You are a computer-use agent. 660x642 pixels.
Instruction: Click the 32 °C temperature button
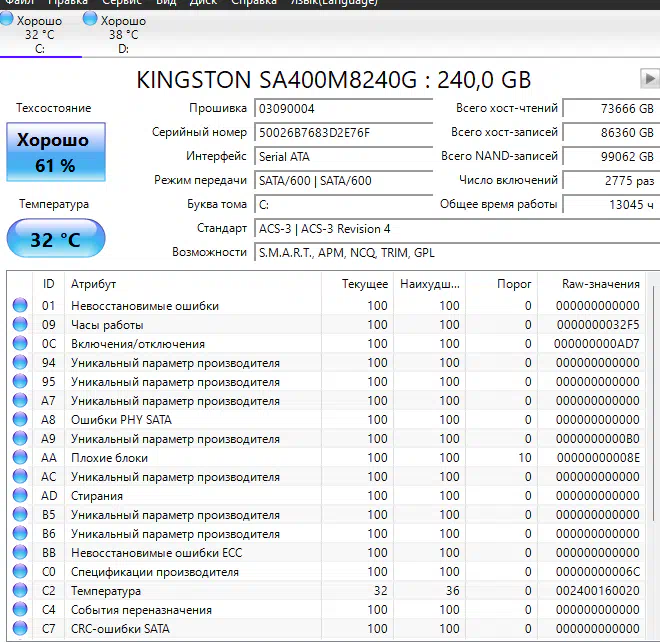tap(56, 239)
